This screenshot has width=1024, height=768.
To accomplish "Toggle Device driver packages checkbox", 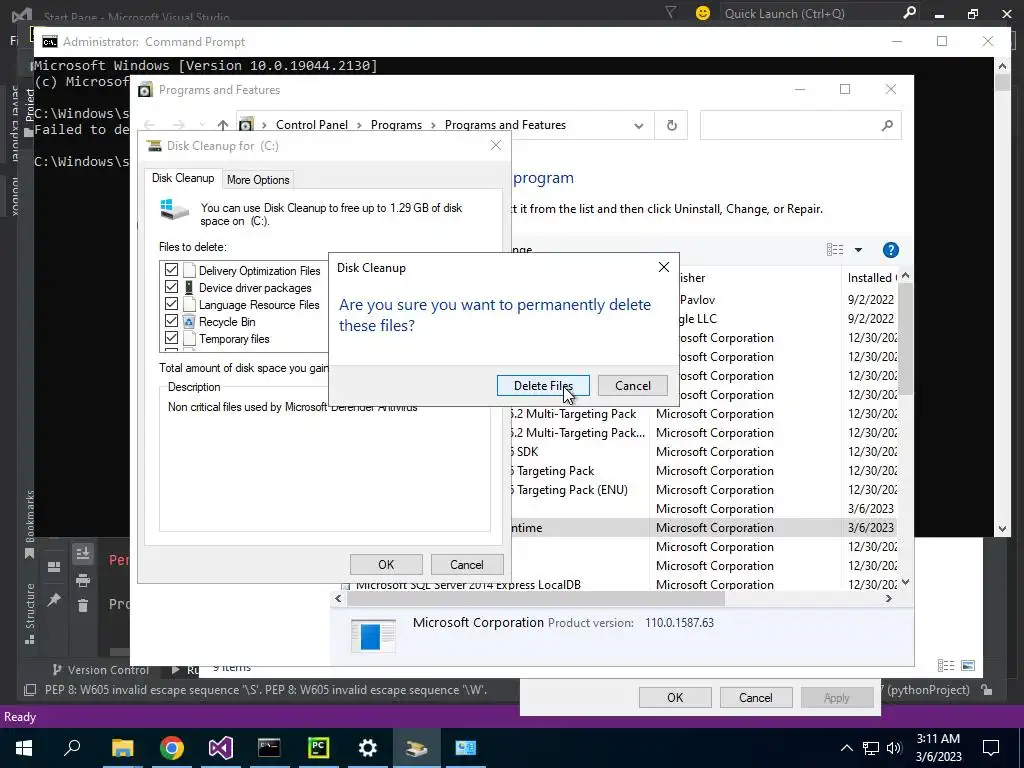I will click(171, 287).
